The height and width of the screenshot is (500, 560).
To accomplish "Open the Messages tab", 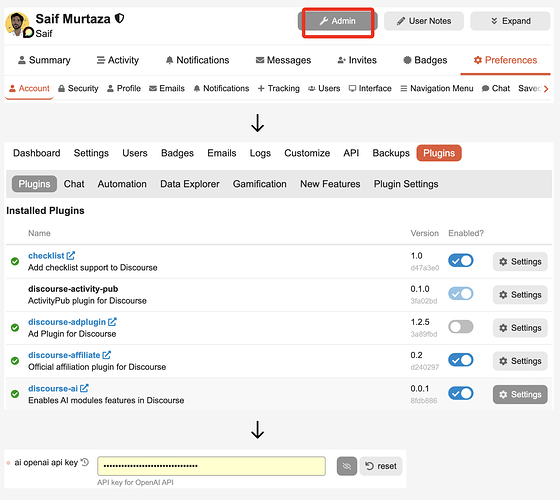I will (x=283, y=60).
